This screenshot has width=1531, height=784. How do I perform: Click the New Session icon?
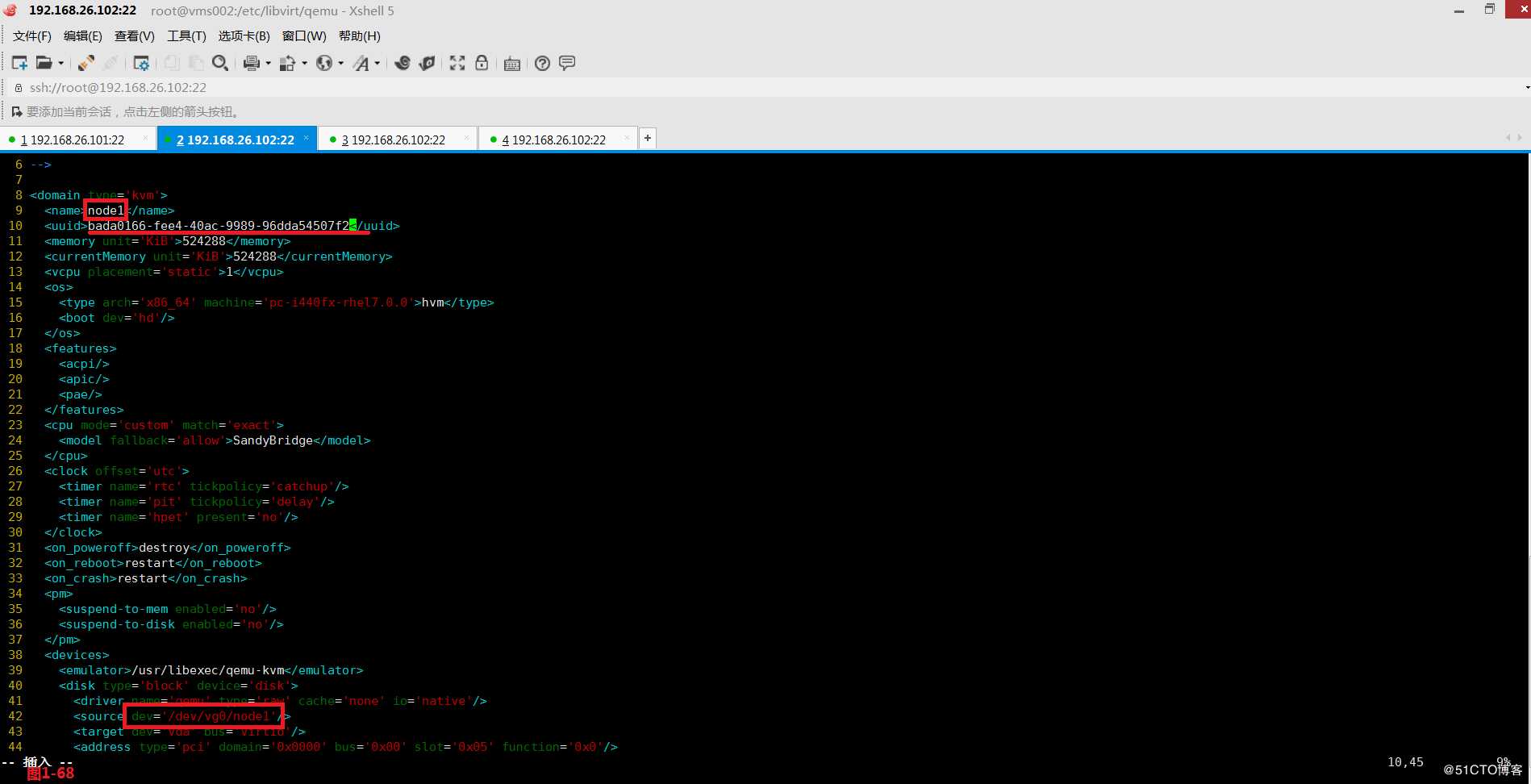pos(19,63)
